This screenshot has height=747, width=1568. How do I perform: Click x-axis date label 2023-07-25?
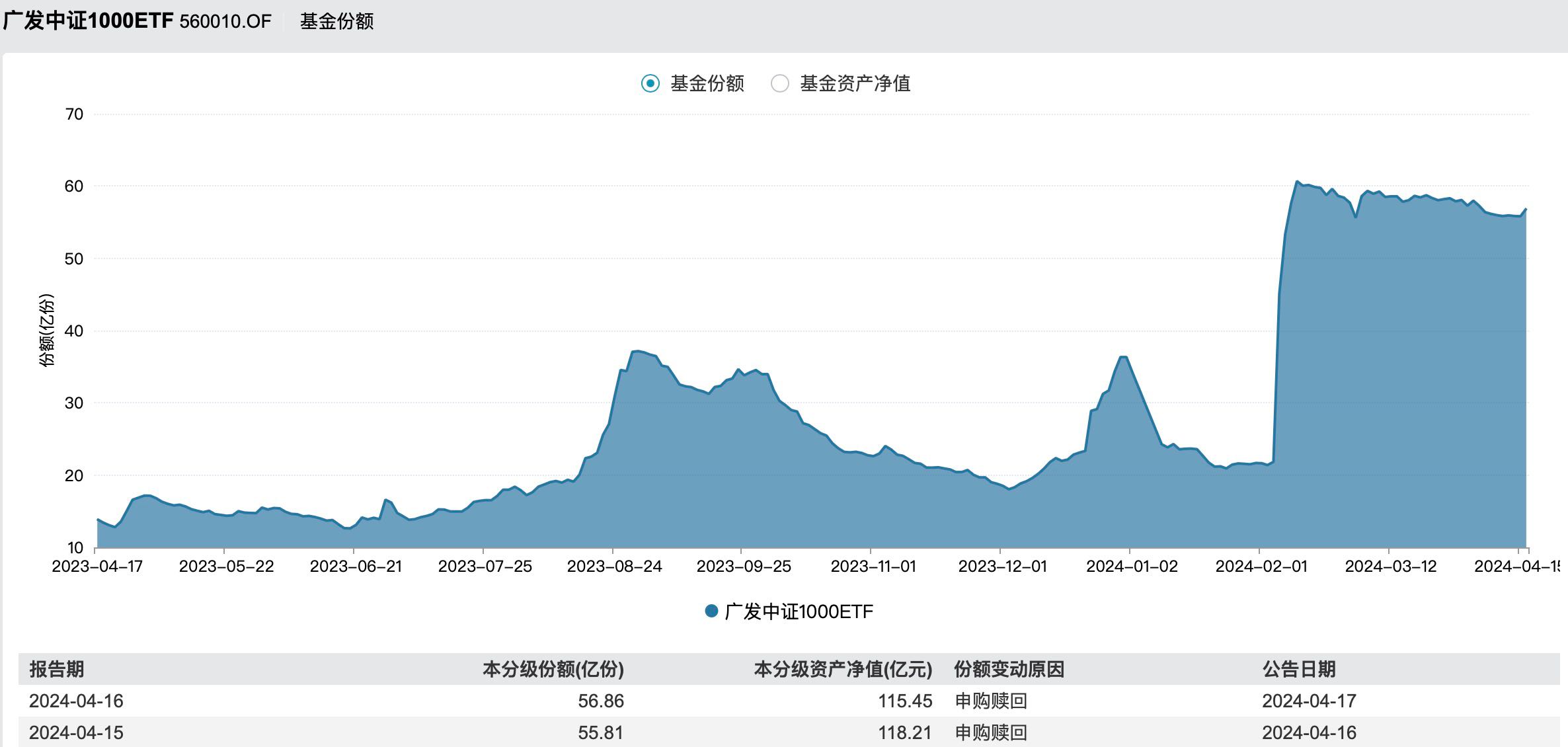(x=485, y=567)
